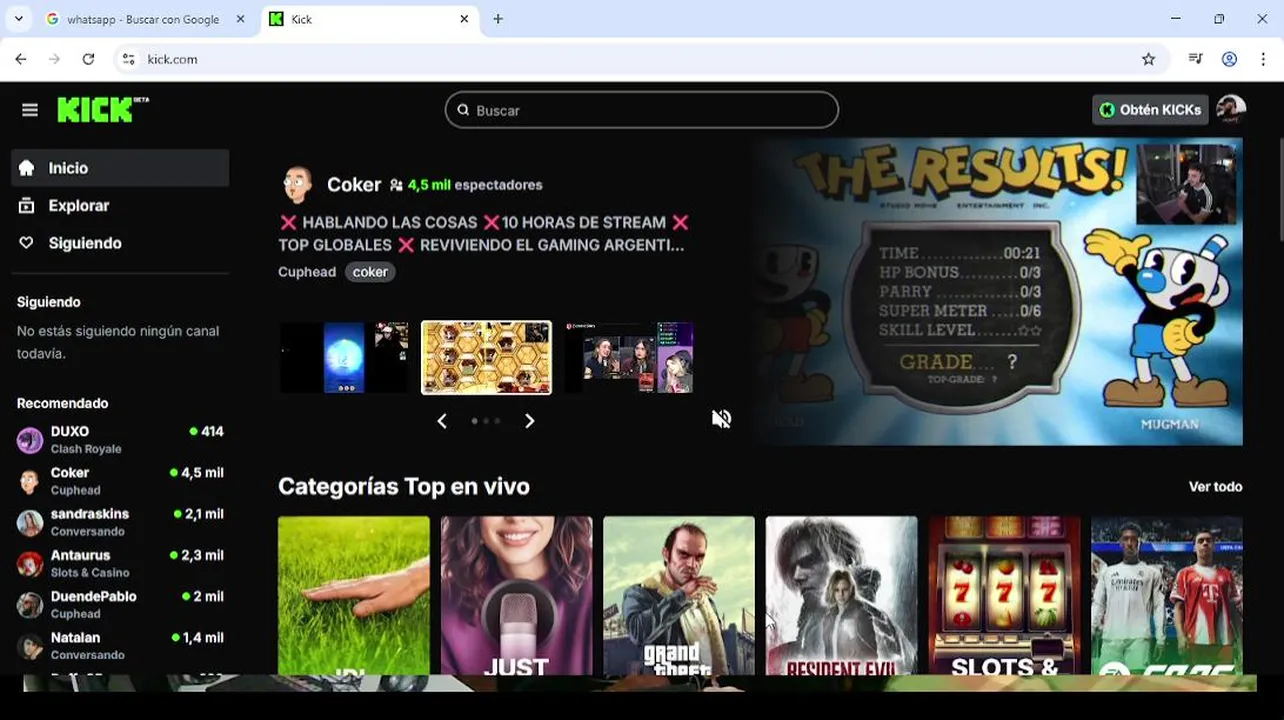Select the blue orb stream thumbnail
This screenshot has height=720, width=1284.
click(344, 357)
